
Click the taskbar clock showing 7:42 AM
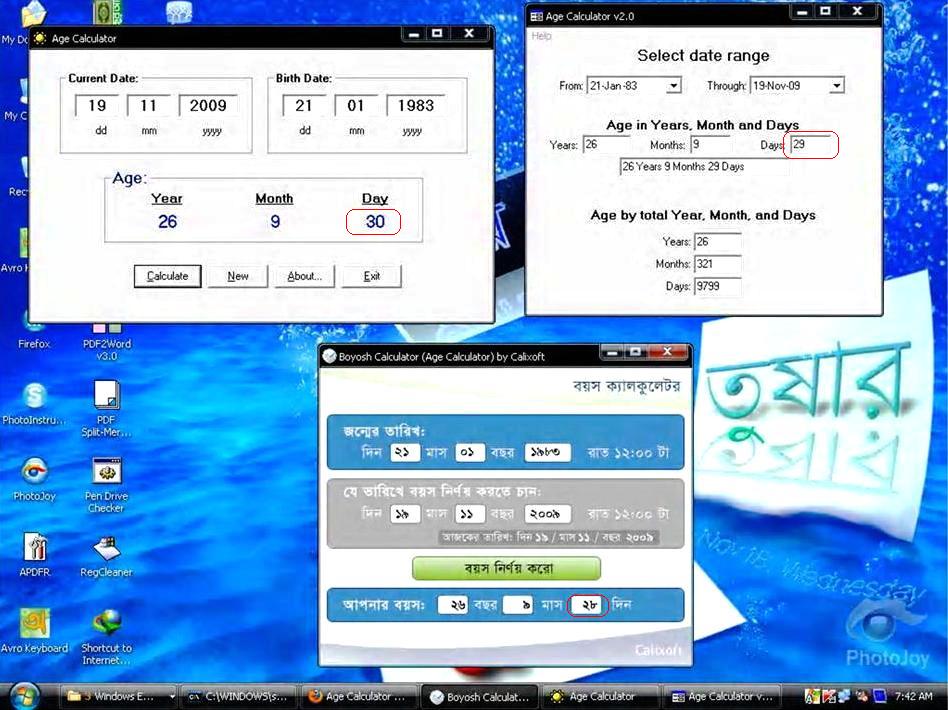[913, 697]
